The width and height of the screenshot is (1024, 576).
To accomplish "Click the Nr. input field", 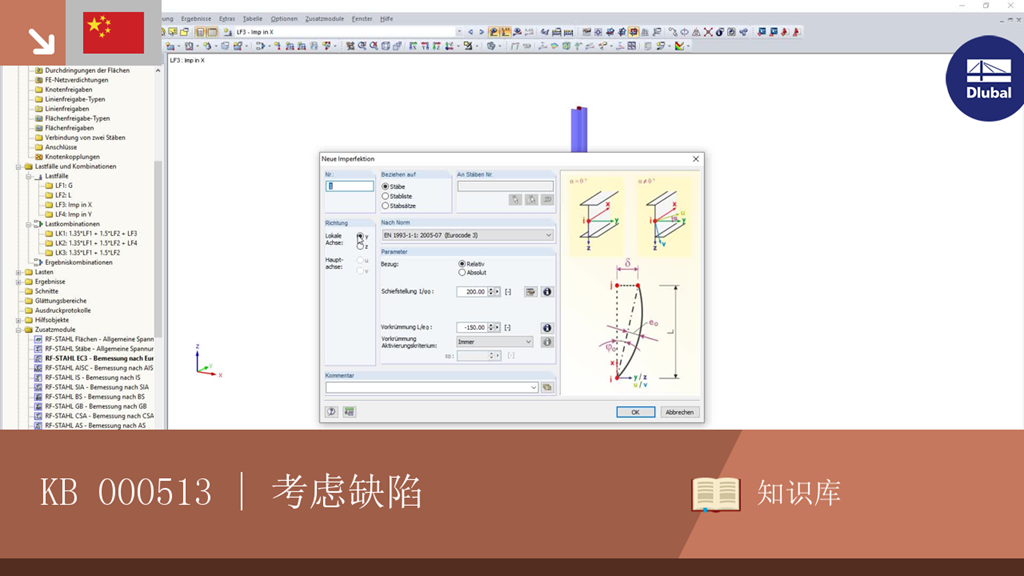I will tap(349, 186).
